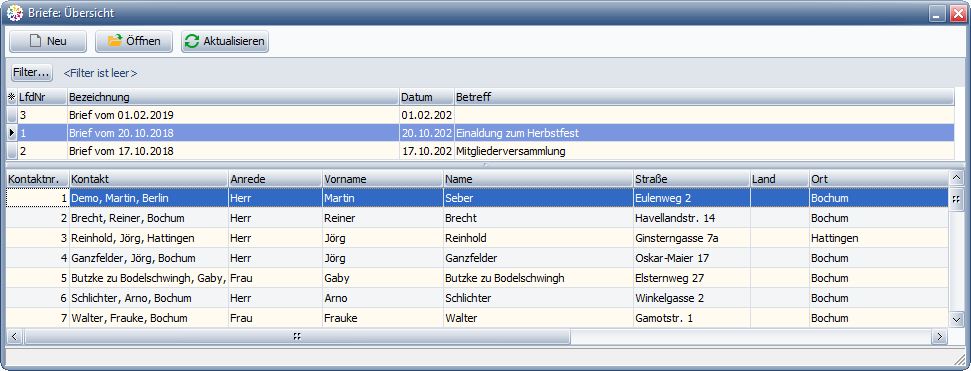Screen dimensions: 971x371
Task: Sort letters by Bezeichnung column header
Action: 233,97
